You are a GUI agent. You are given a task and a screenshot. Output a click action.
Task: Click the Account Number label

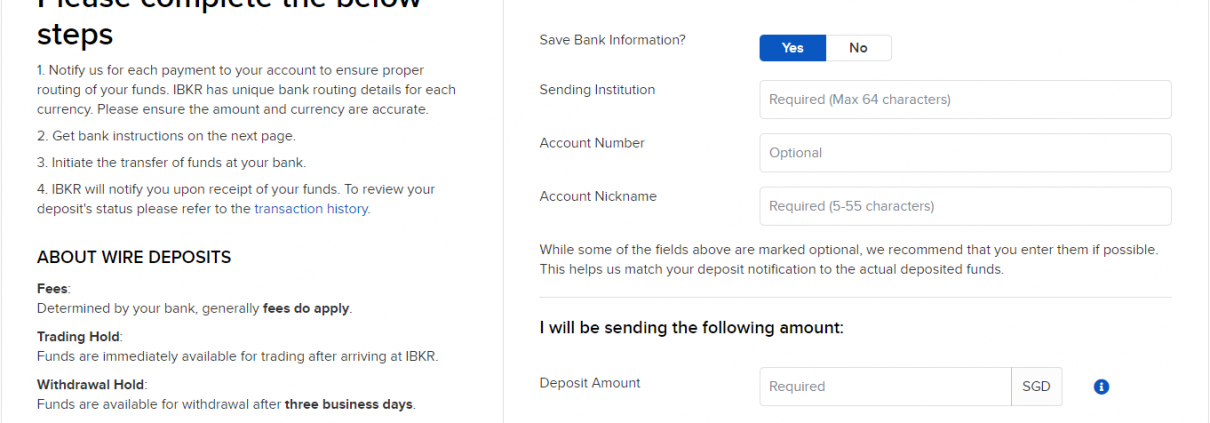[592, 143]
